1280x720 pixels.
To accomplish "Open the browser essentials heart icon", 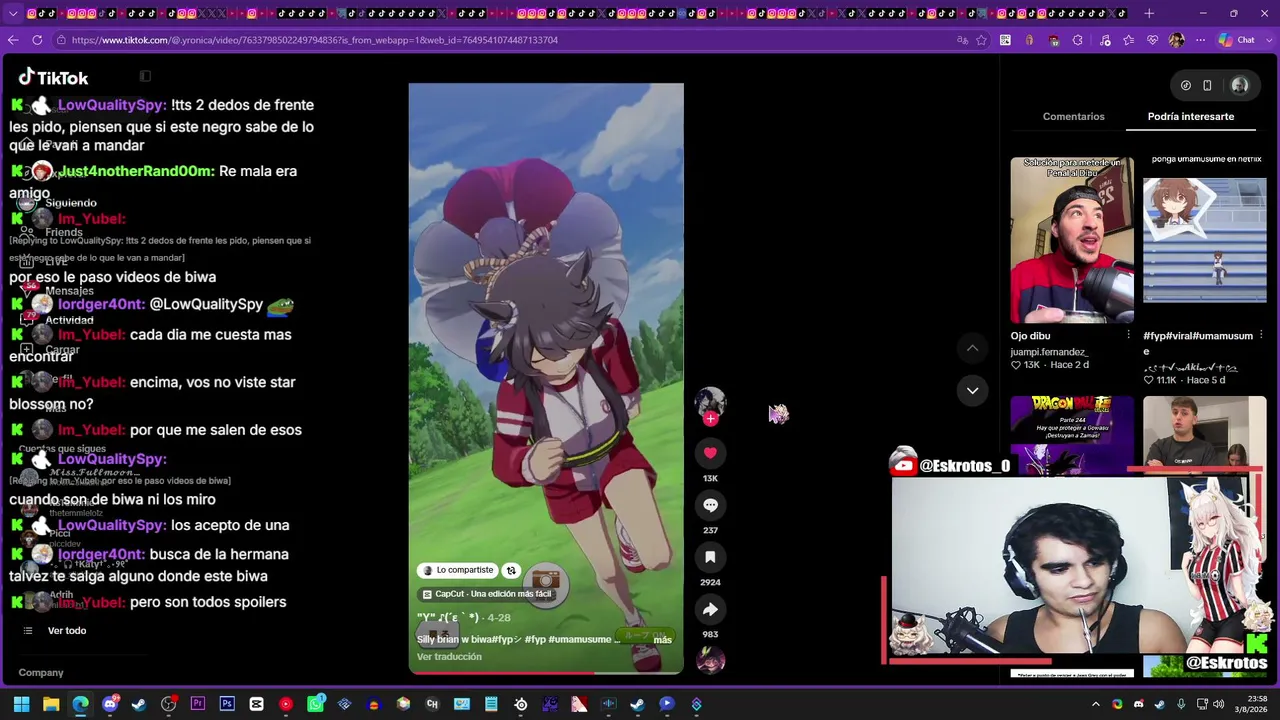I will click(x=1153, y=40).
